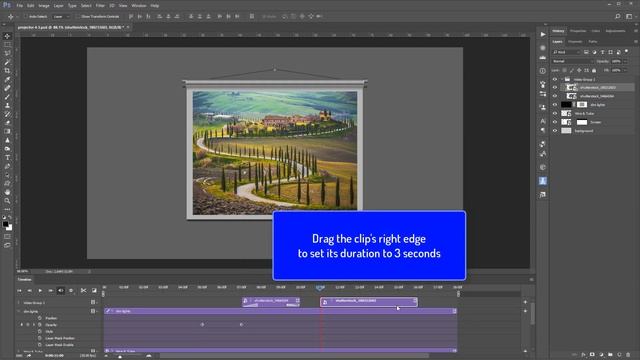Open the Character panel icon

pos(542,121)
